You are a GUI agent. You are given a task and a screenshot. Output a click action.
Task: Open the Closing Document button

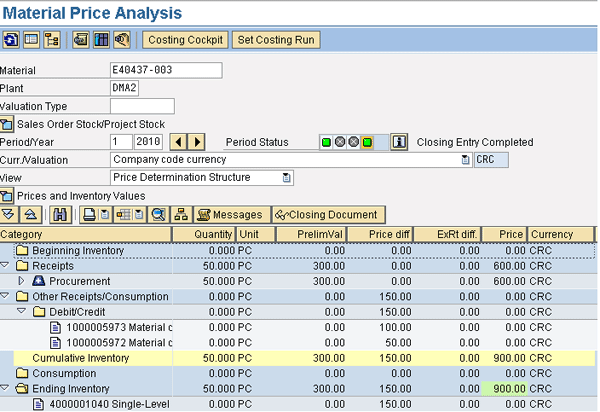pos(327,215)
